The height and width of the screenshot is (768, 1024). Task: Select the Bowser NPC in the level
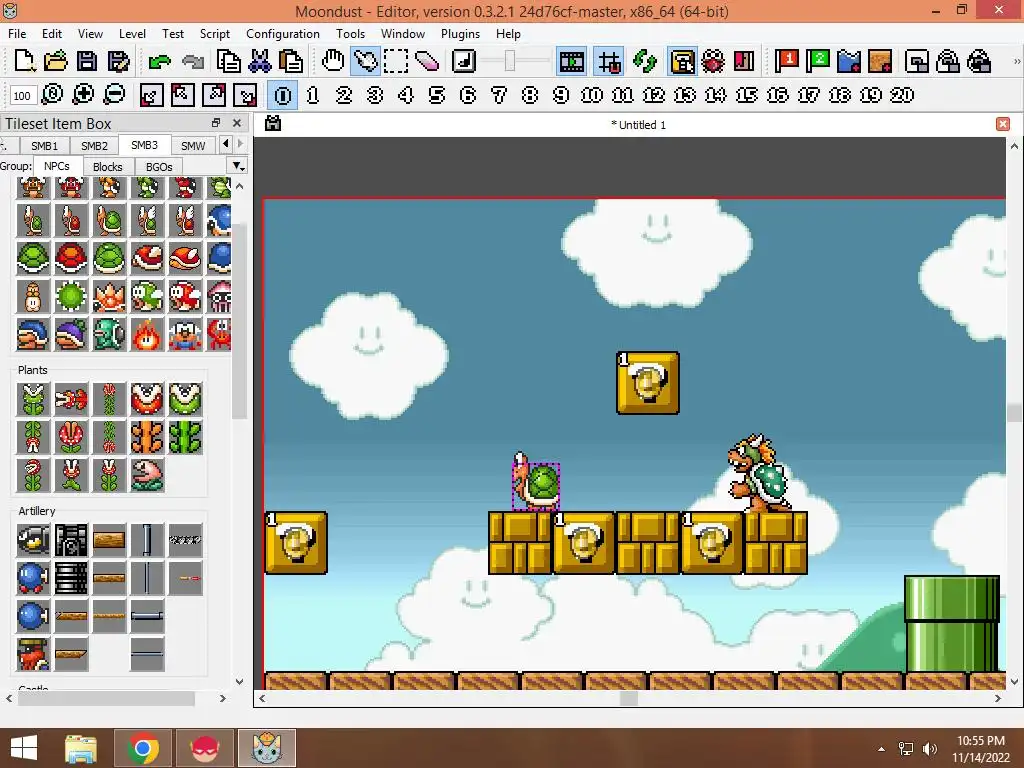pyautogui.click(x=760, y=473)
